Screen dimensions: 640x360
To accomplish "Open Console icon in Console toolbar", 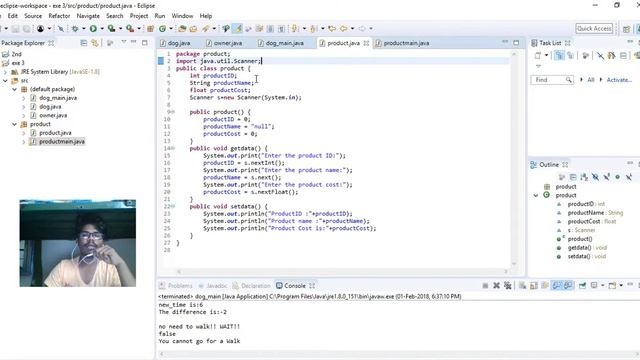I will 612,286.
